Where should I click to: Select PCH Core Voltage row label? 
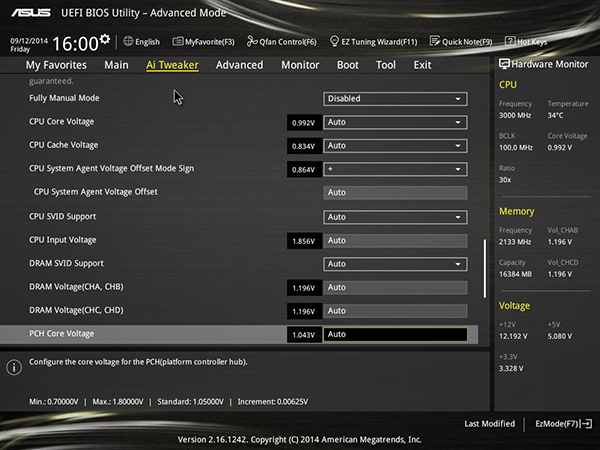[62, 334]
